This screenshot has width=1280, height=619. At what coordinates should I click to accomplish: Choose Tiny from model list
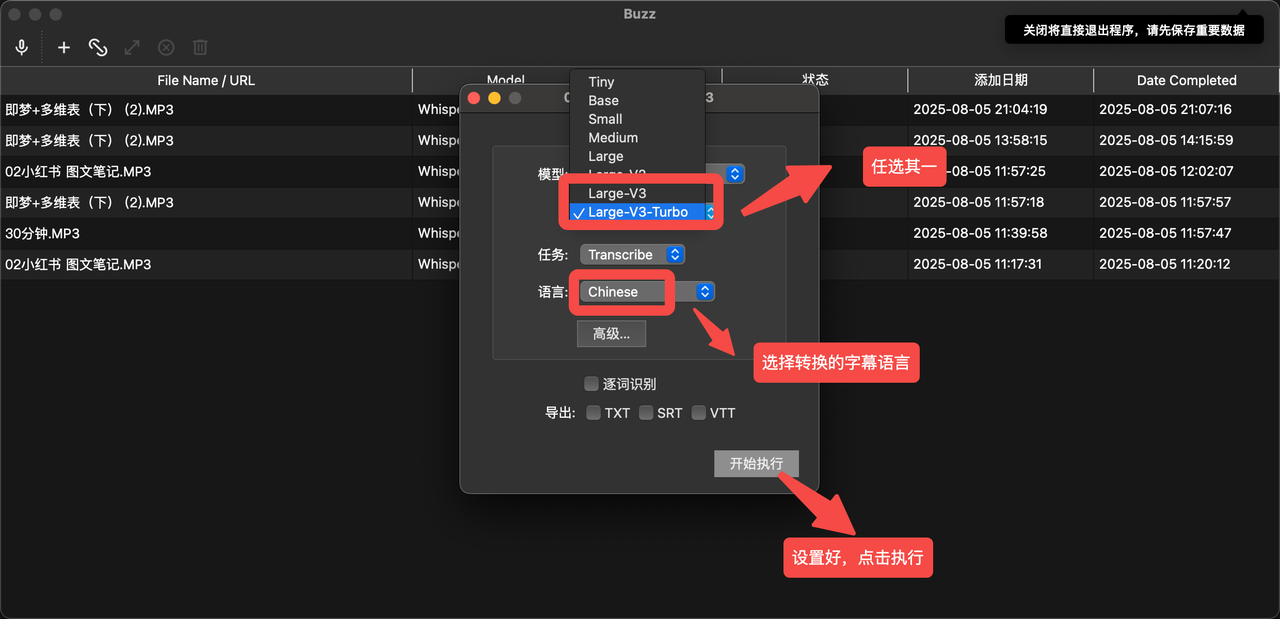[x=637, y=82]
